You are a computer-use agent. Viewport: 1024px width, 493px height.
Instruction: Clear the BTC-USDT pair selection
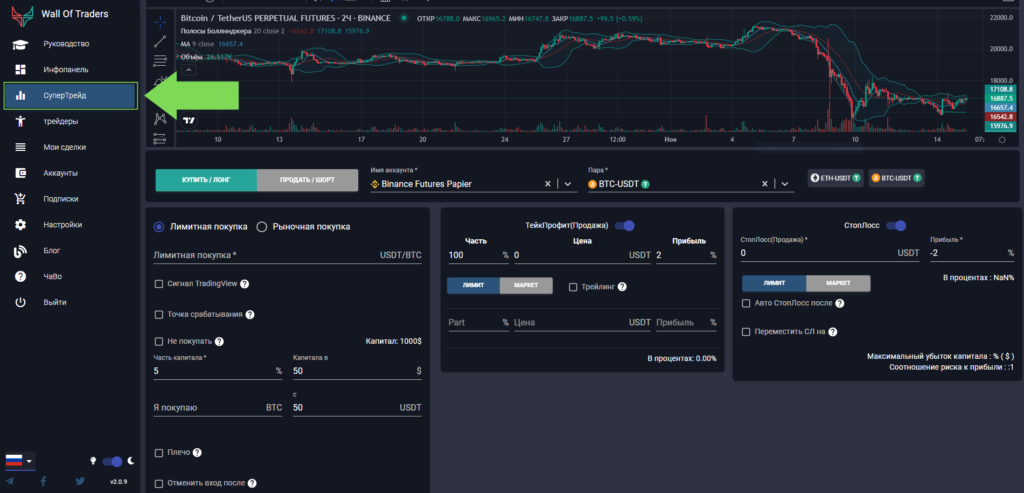(x=765, y=184)
